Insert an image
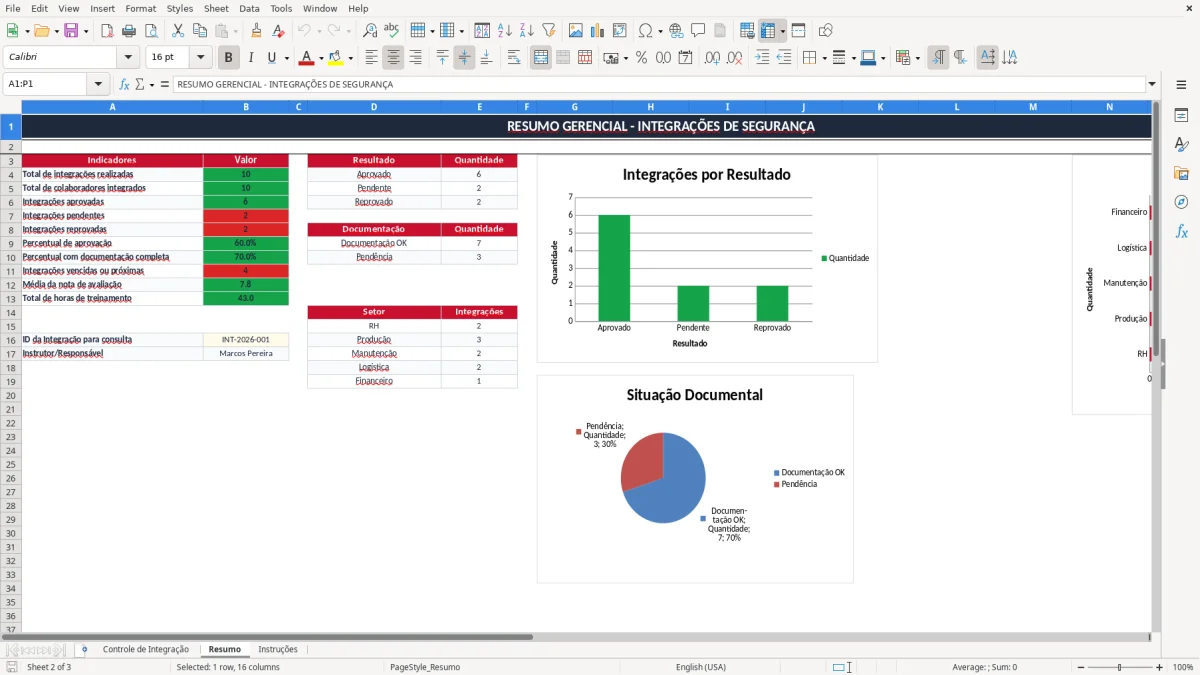 coord(576,31)
